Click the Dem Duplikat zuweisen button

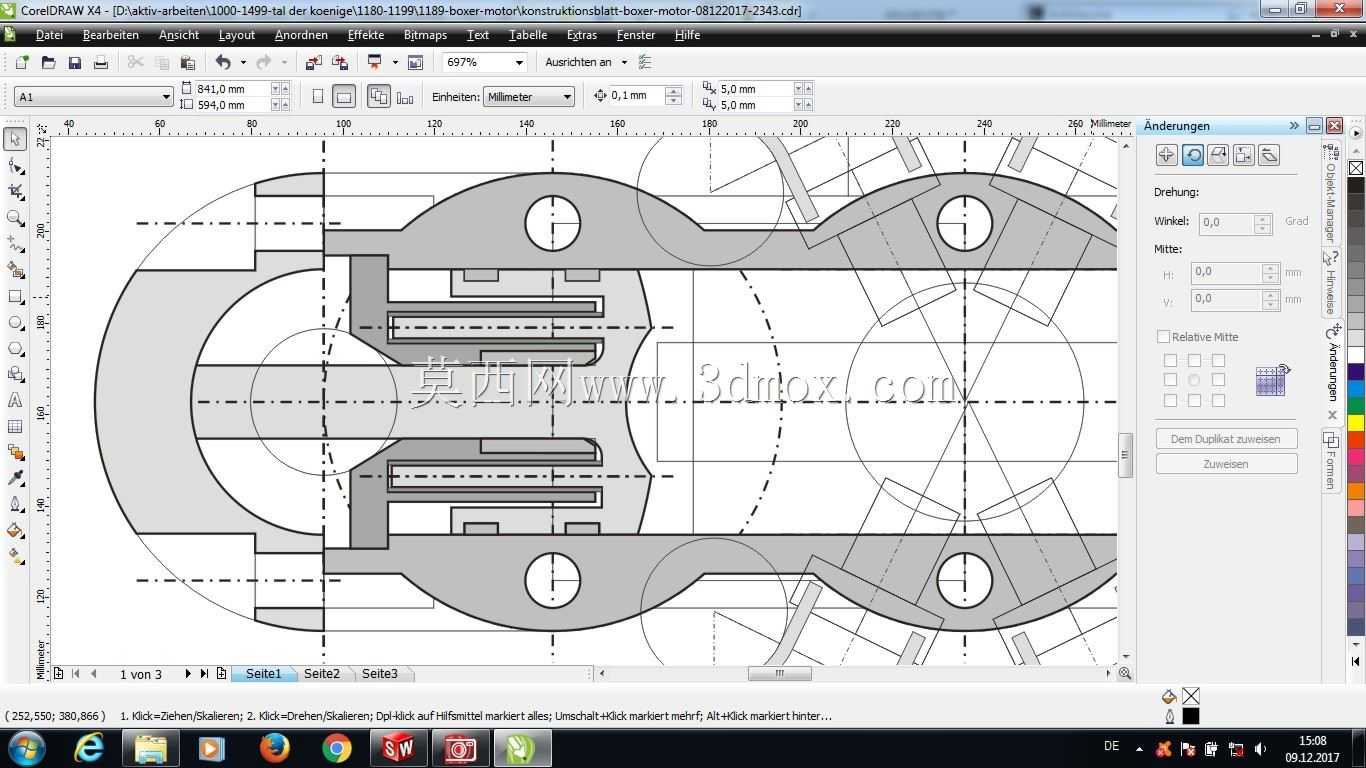click(x=1226, y=439)
